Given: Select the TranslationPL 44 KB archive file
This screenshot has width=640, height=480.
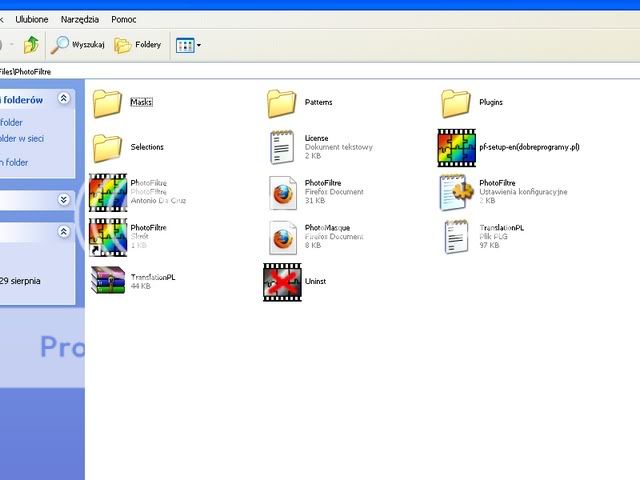Looking at the screenshot, I should pos(108,281).
